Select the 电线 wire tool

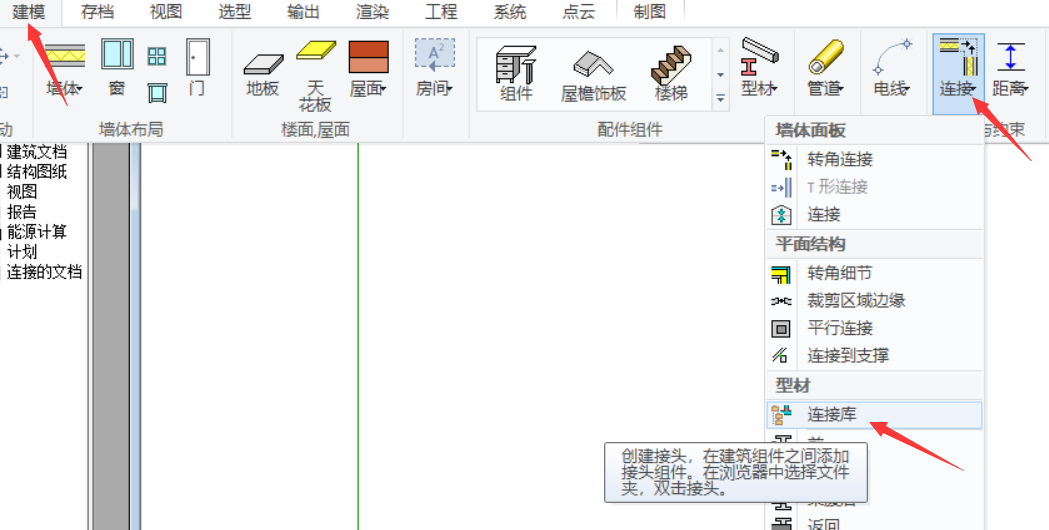pyautogui.click(x=892, y=67)
